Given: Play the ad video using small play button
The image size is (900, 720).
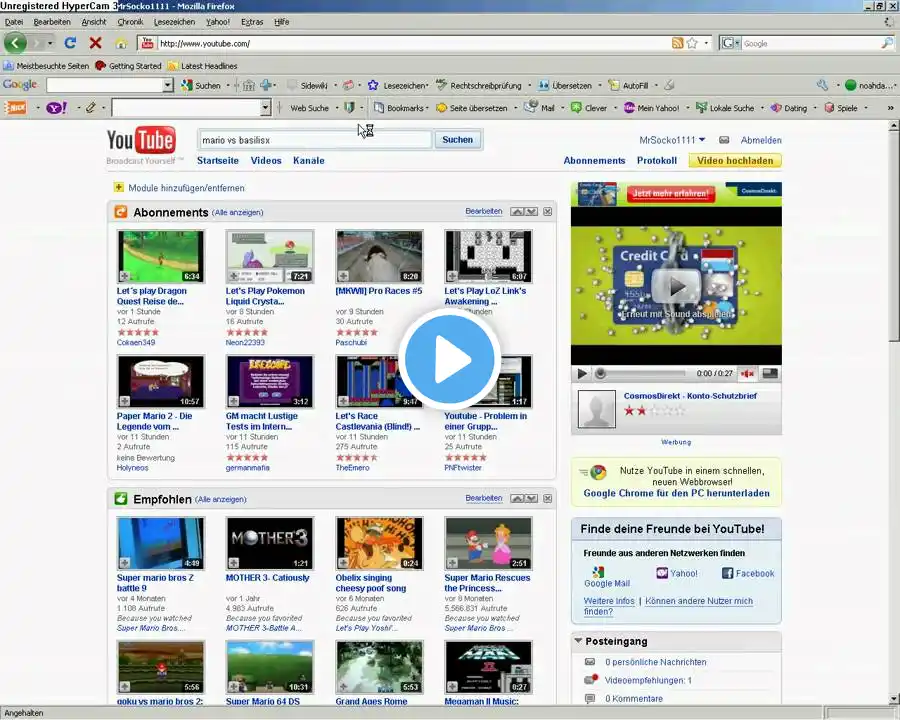Looking at the screenshot, I should pyautogui.click(x=582, y=374).
